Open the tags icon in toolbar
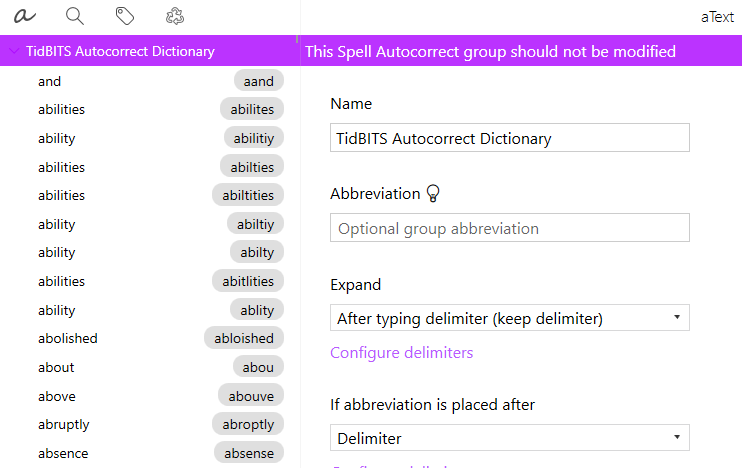Screen dimensions: 742x468 pyautogui.click(x=124, y=16)
